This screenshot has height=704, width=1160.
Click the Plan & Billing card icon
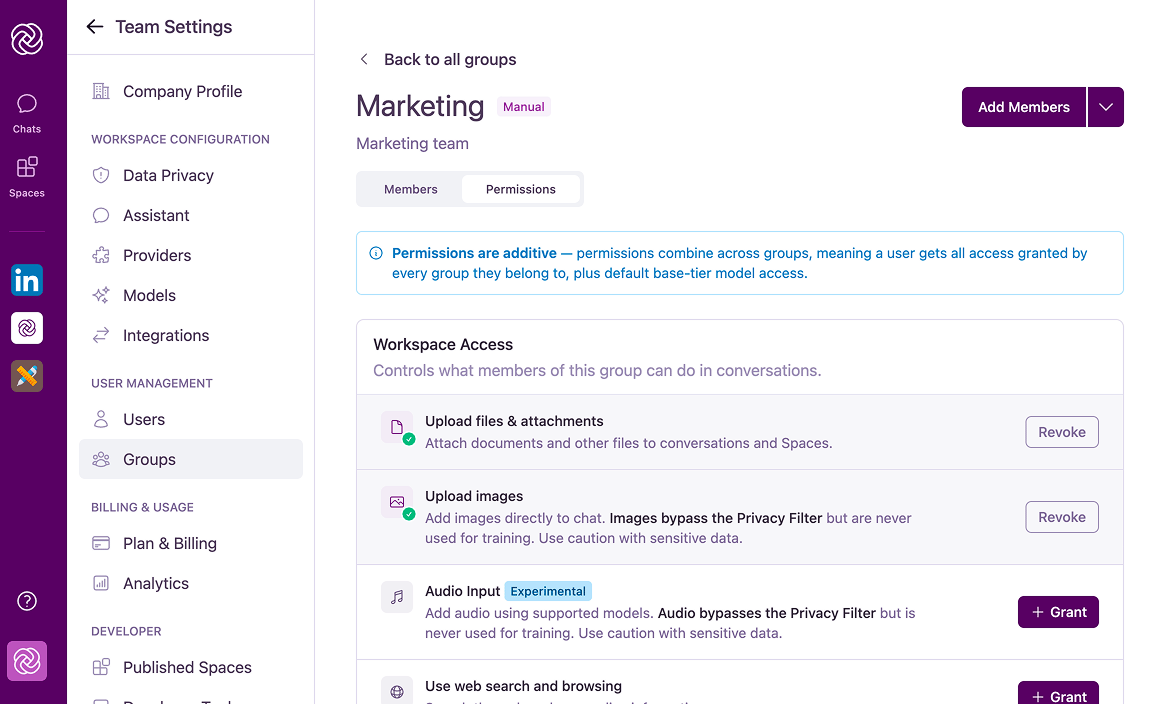(101, 544)
